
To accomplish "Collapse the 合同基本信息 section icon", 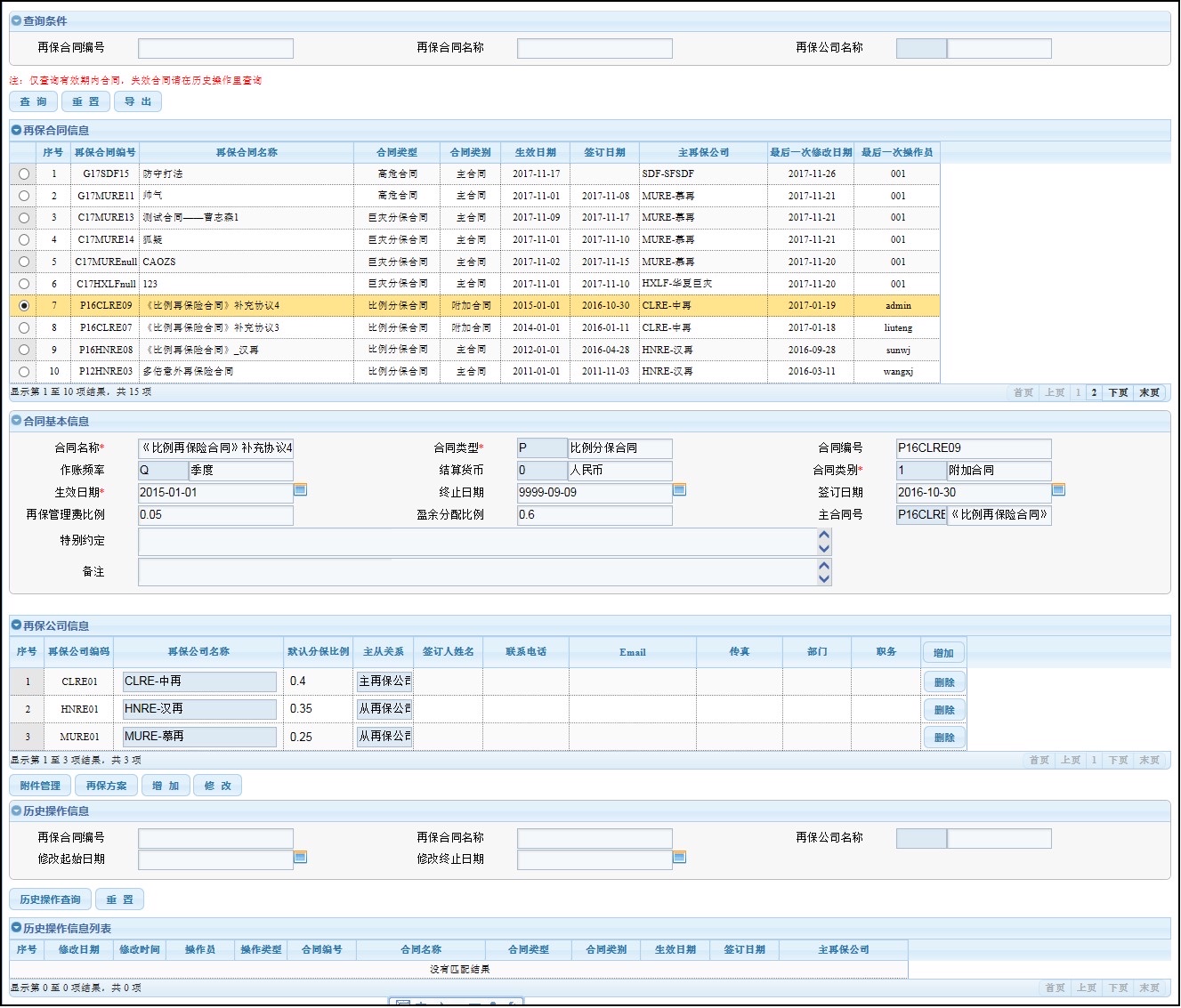I will coord(16,421).
